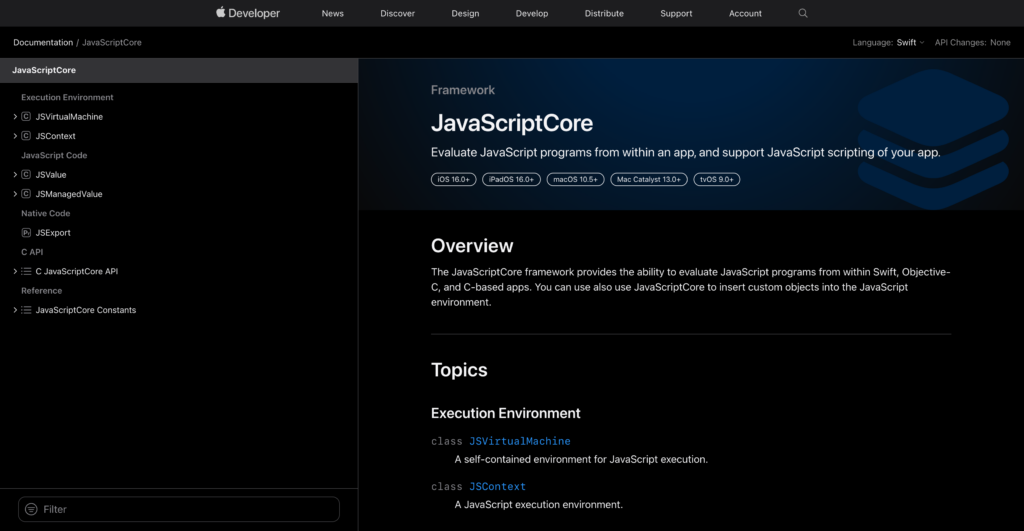This screenshot has height=531, width=1024.
Task: Go to the Distribute nav item
Action: 604,14
